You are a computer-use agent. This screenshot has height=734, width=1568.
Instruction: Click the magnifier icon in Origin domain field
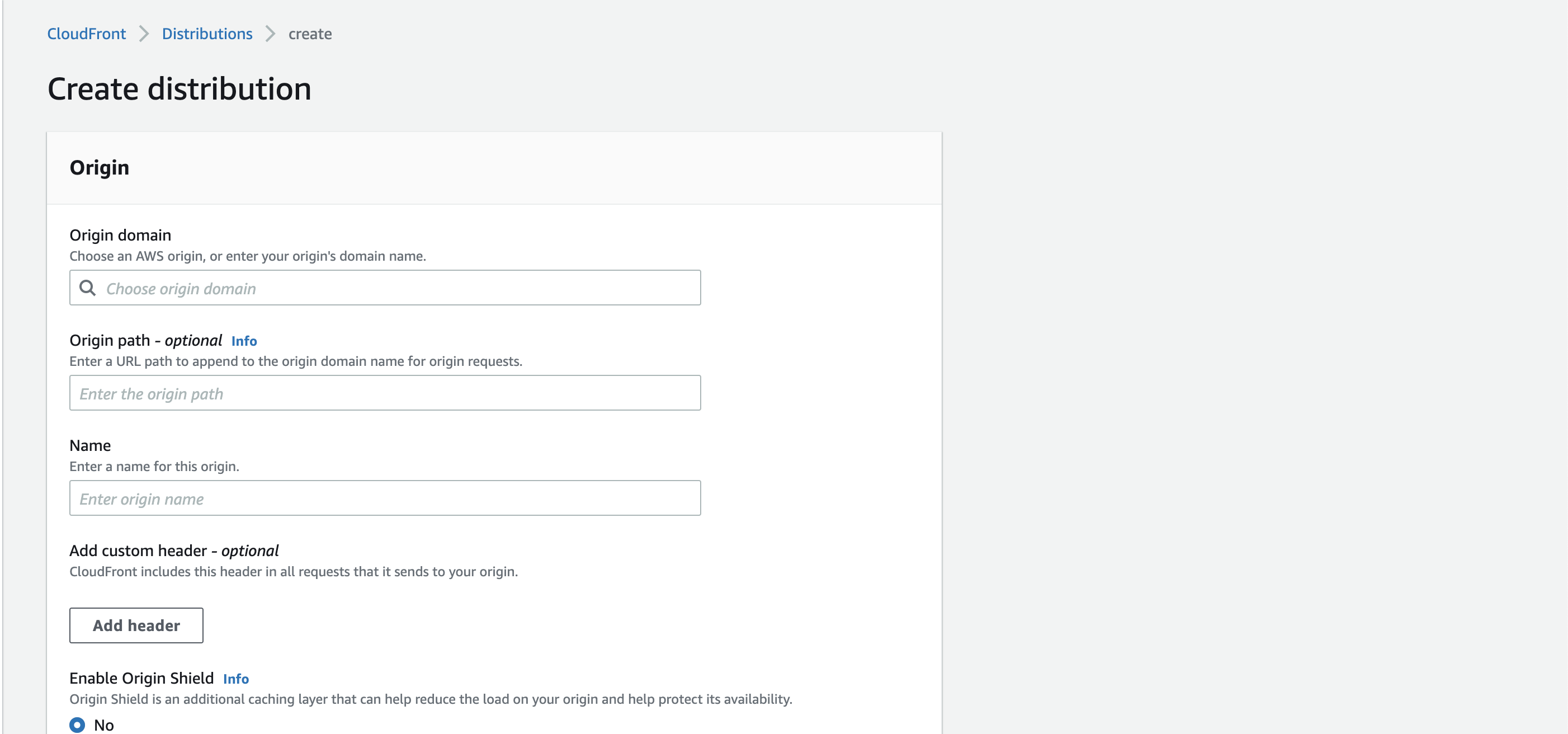pos(88,288)
